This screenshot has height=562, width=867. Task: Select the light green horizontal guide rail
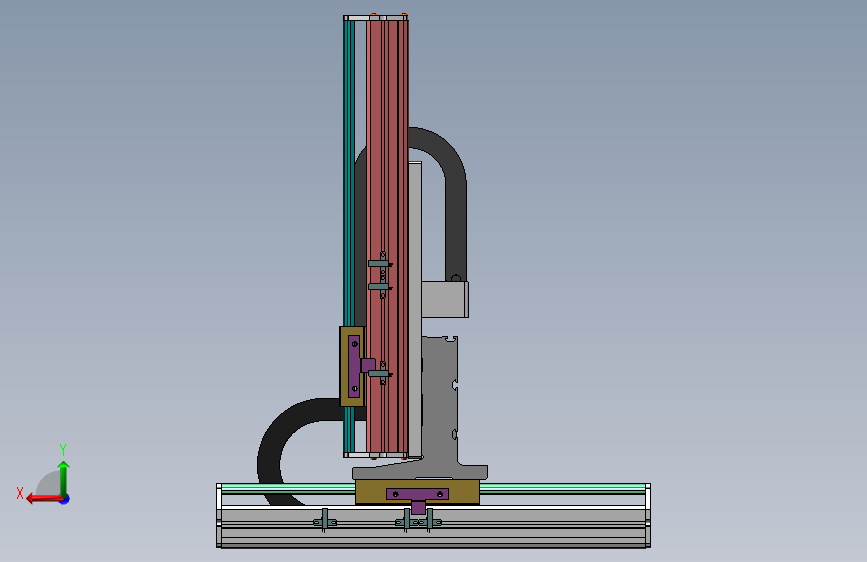click(x=563, y=488)
